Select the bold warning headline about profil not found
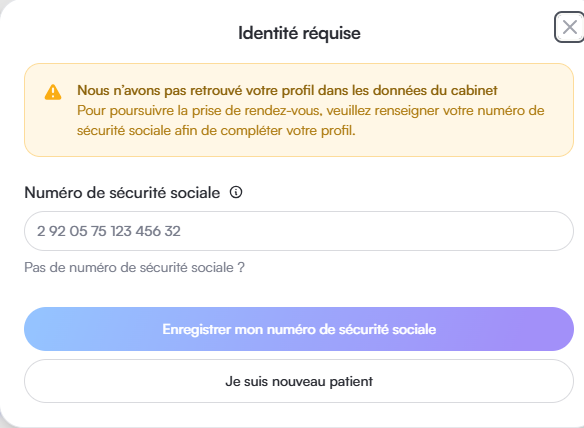This screenshot has width=584, height=428. (x=287, y=91)
